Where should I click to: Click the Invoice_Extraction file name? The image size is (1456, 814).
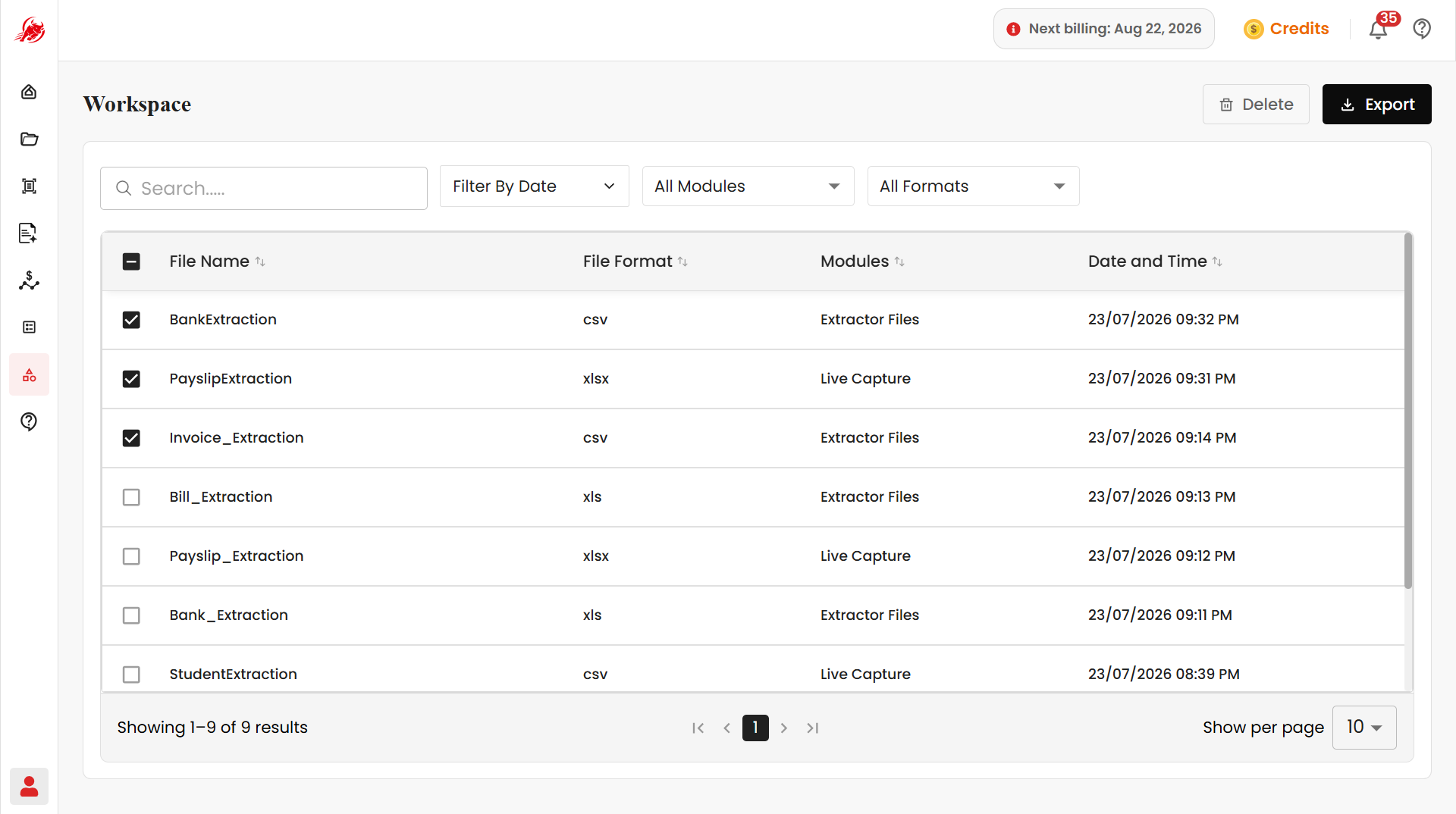click(x=237, y=438)
